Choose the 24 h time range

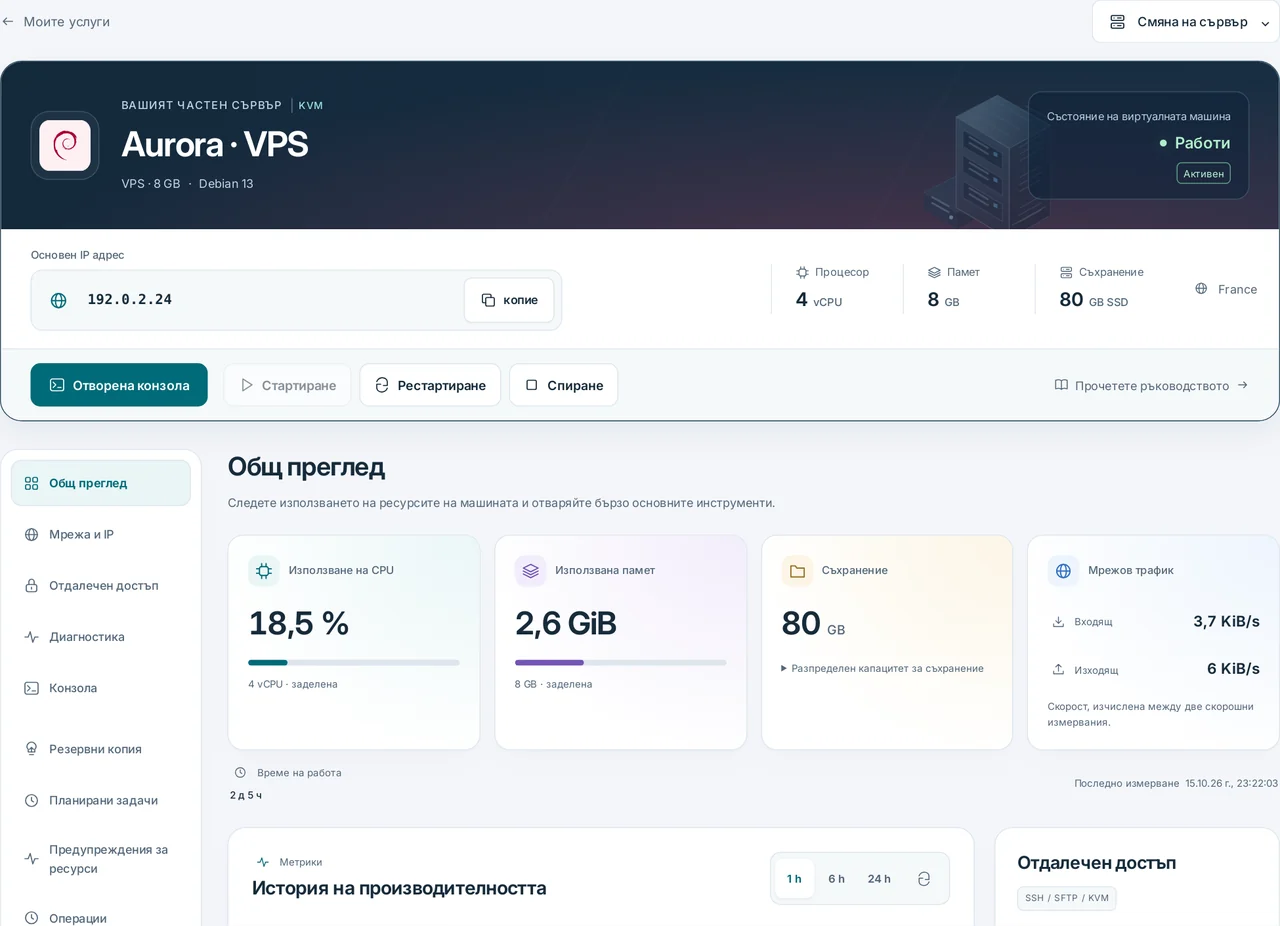pos(879,879)
